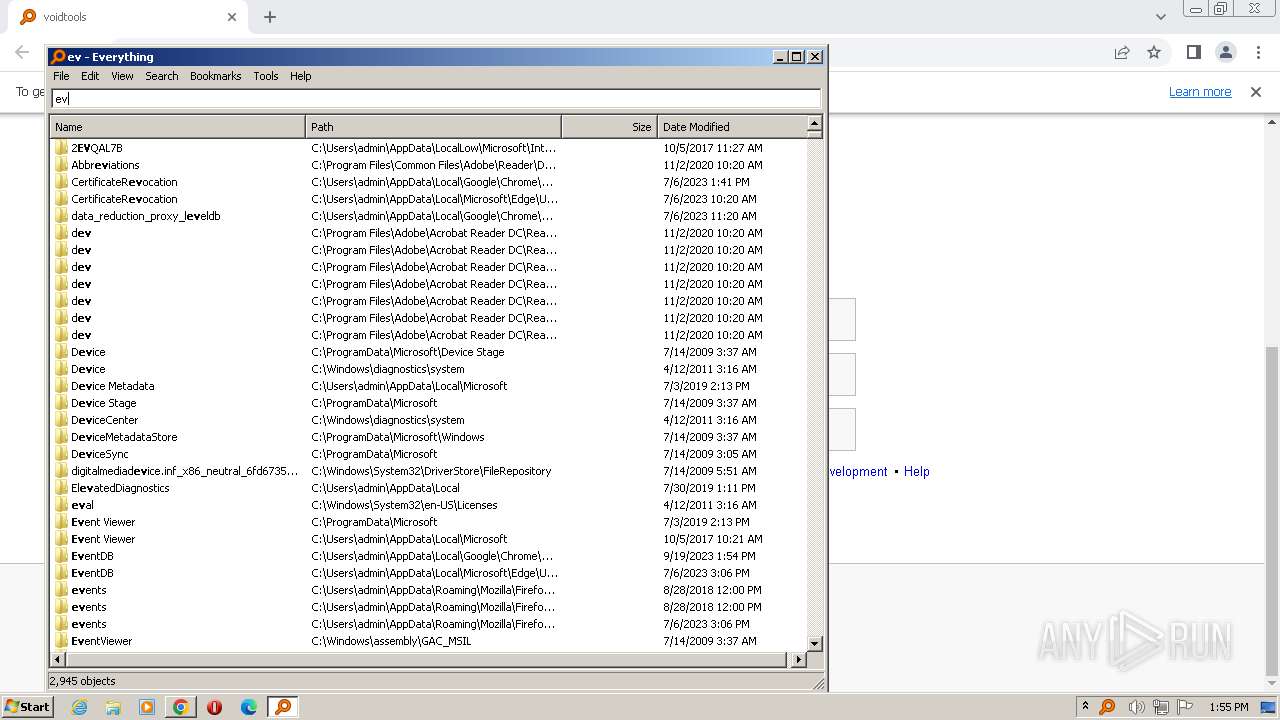Click the volume icon in system tray
1280x720 pixels.
click(x=1137, y=707)
